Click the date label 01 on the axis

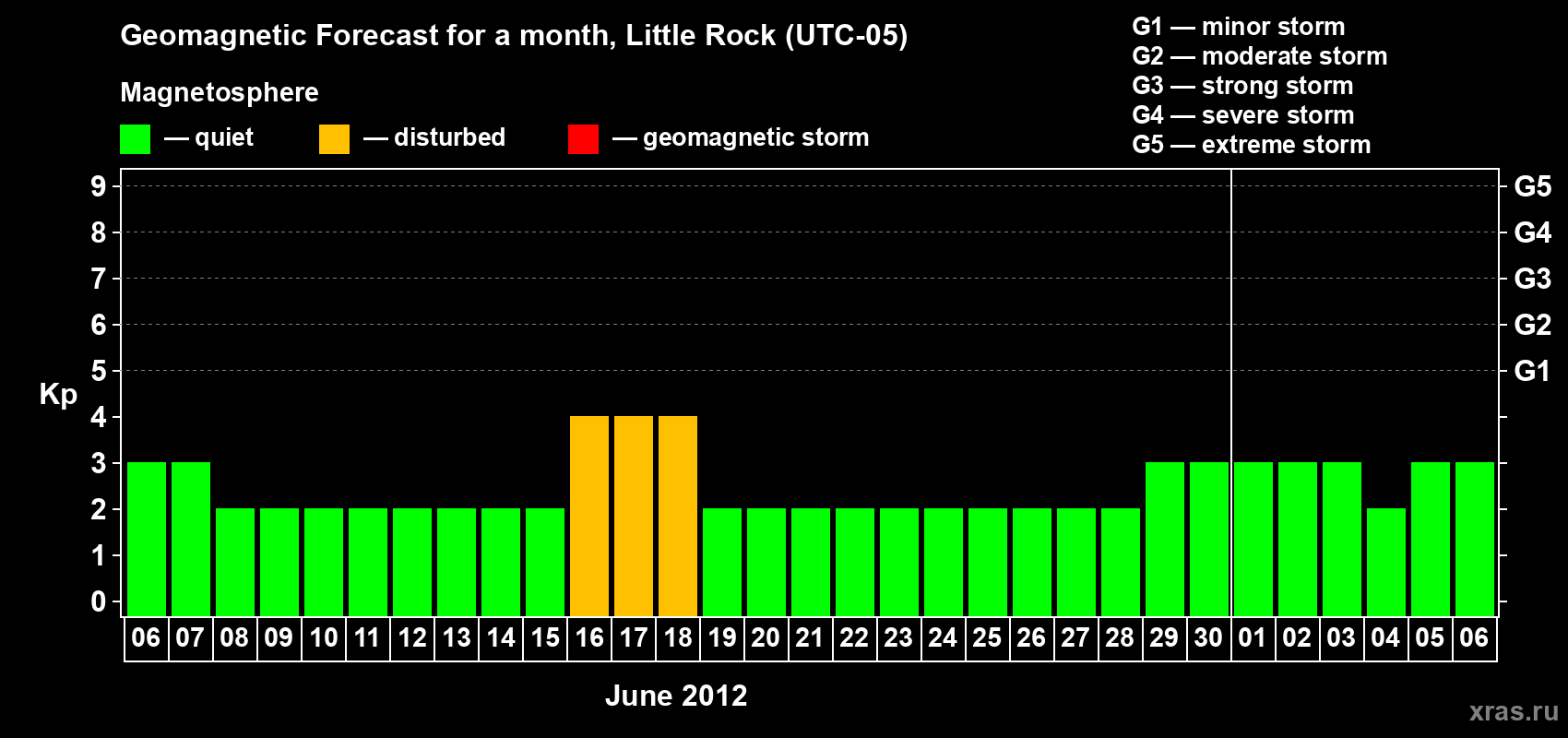tap(1253, 638)
